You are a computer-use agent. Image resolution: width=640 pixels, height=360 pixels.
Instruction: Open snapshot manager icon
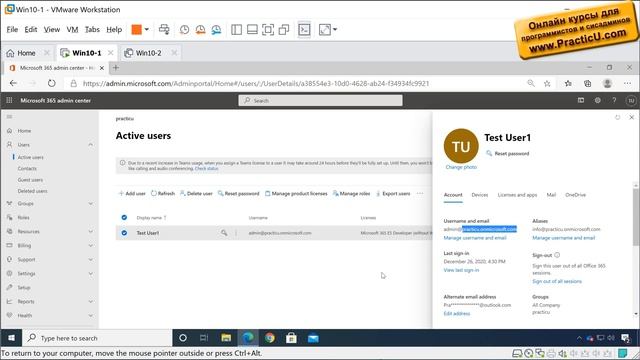[x=216, y=29]
